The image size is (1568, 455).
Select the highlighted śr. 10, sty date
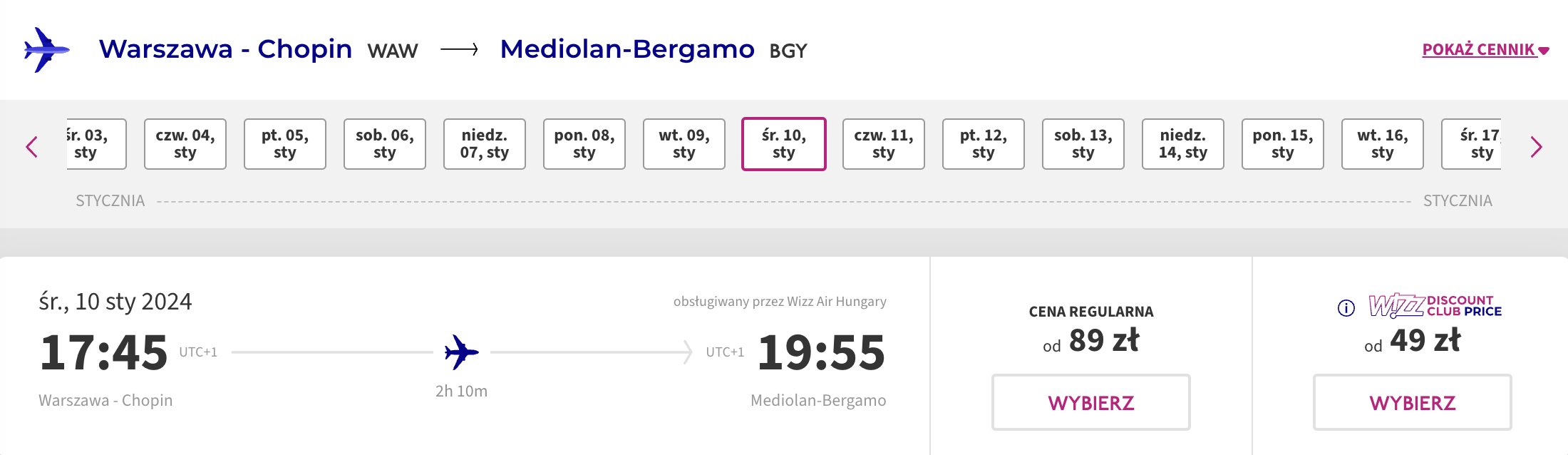784,144
